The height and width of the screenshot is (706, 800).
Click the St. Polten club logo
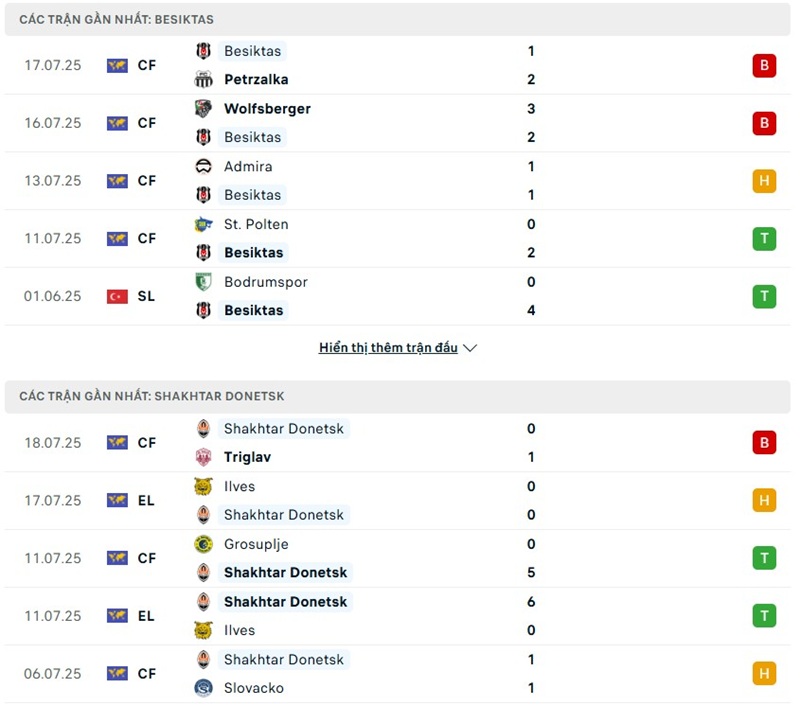[204, 225]
